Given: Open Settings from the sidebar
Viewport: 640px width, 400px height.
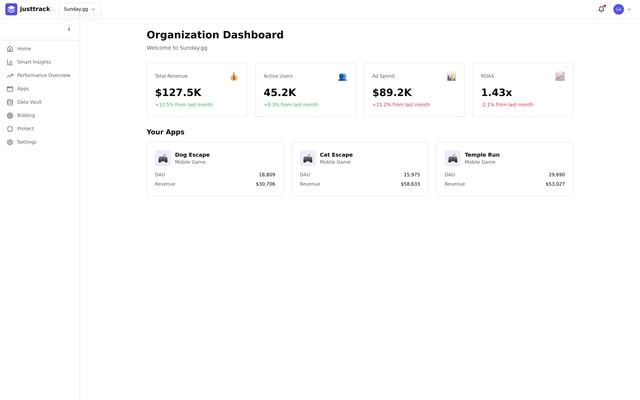Looking at the screenshot, I should coord(26,142).
